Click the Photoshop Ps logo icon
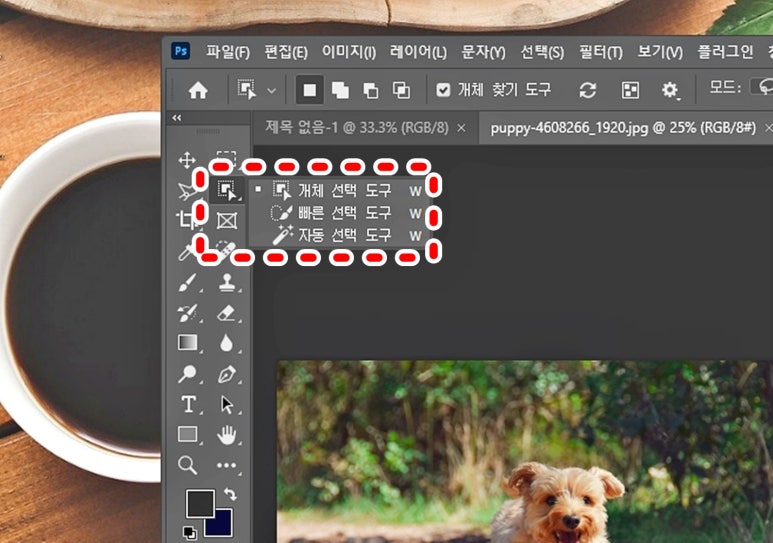Image resolution: width=773 pixels, height=543 pixels. (181, 51)
